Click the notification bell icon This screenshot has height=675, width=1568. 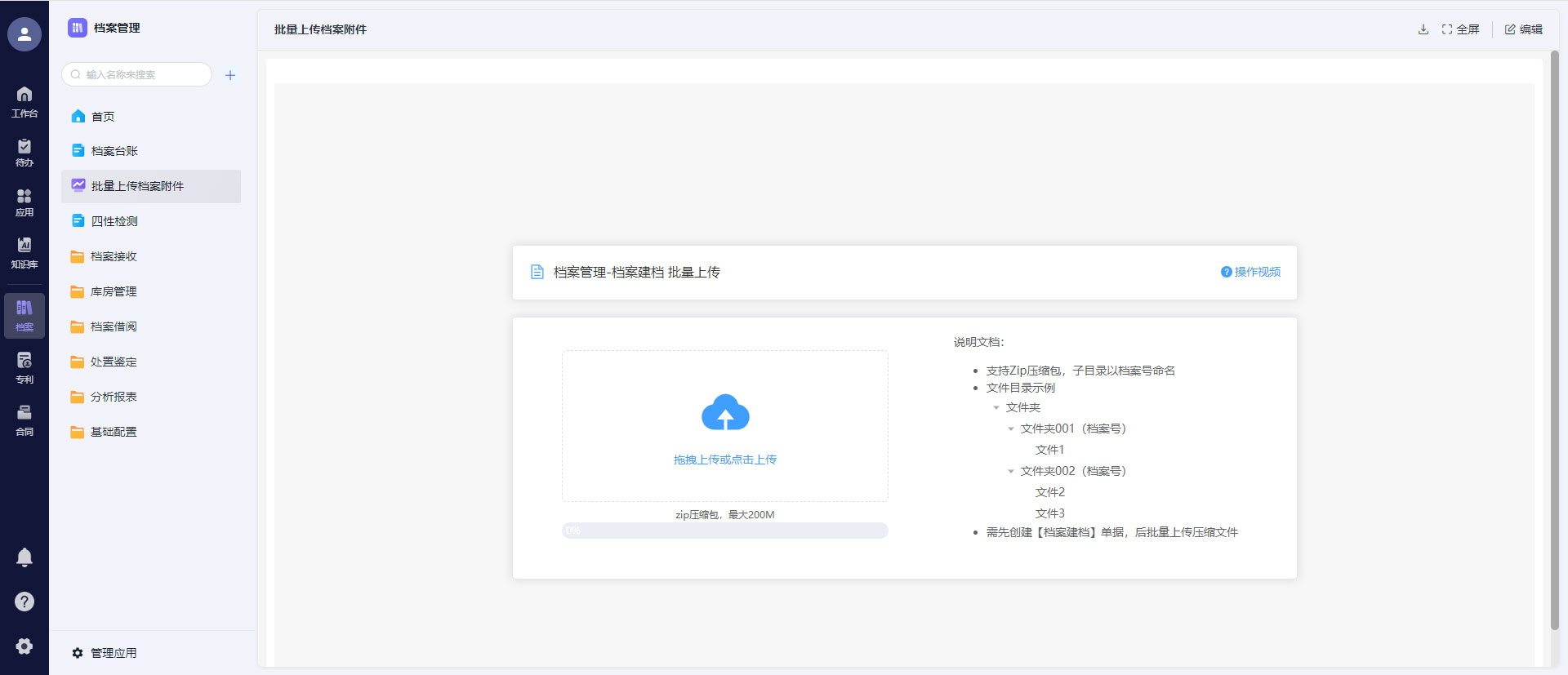click(x=24, y=557)
